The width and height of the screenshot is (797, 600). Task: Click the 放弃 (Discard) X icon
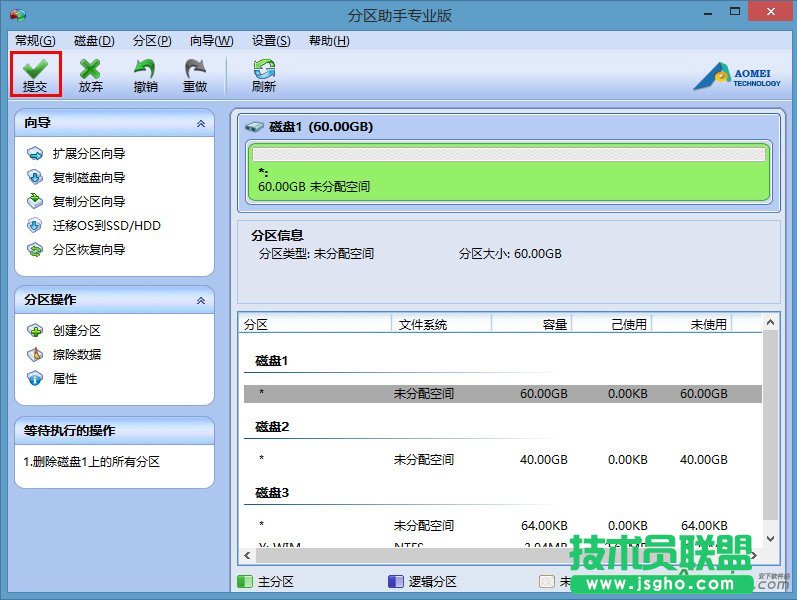[x=90, y=69]
